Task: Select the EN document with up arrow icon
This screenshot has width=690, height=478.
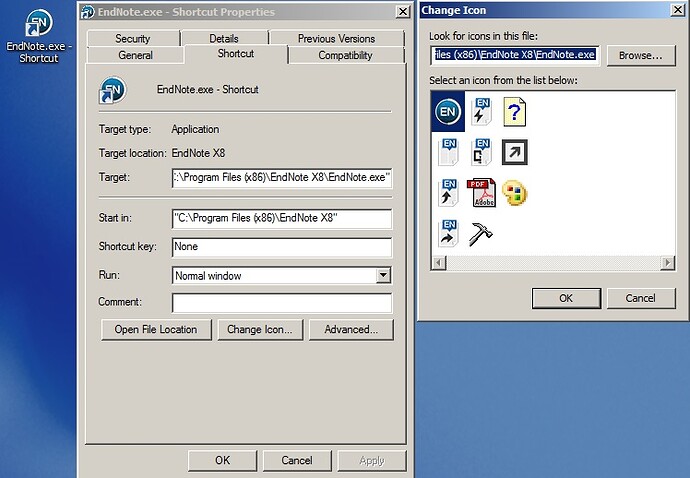Action: (x=448, y=192)
